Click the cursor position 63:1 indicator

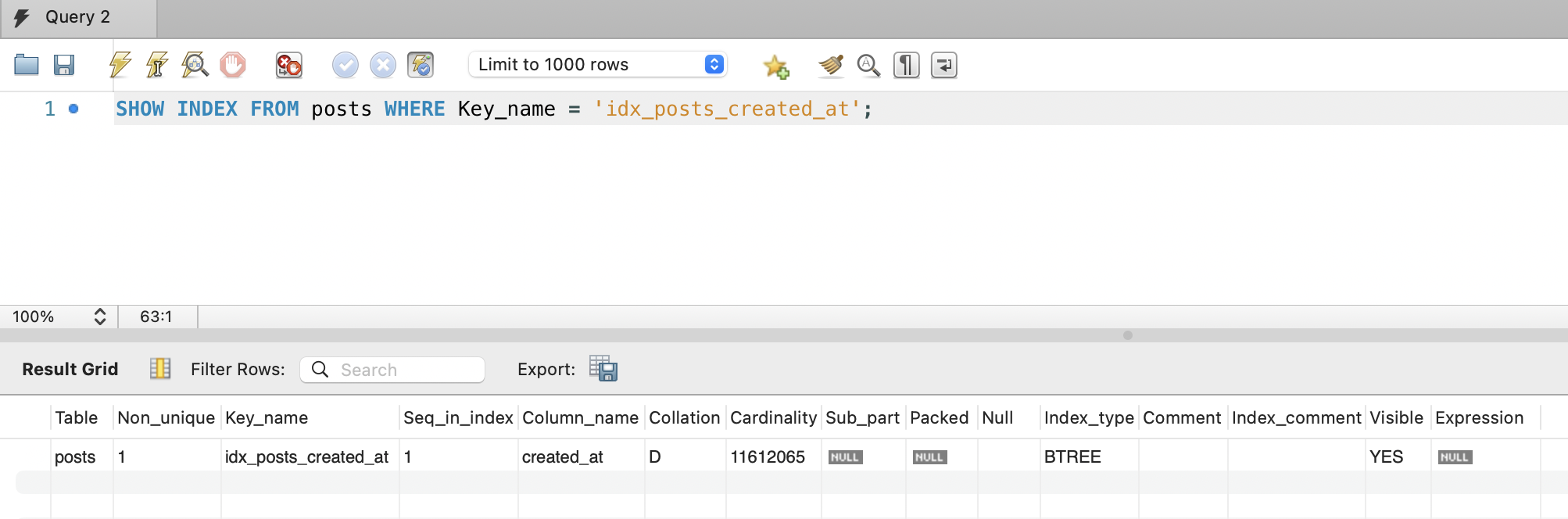coord(156,317)
